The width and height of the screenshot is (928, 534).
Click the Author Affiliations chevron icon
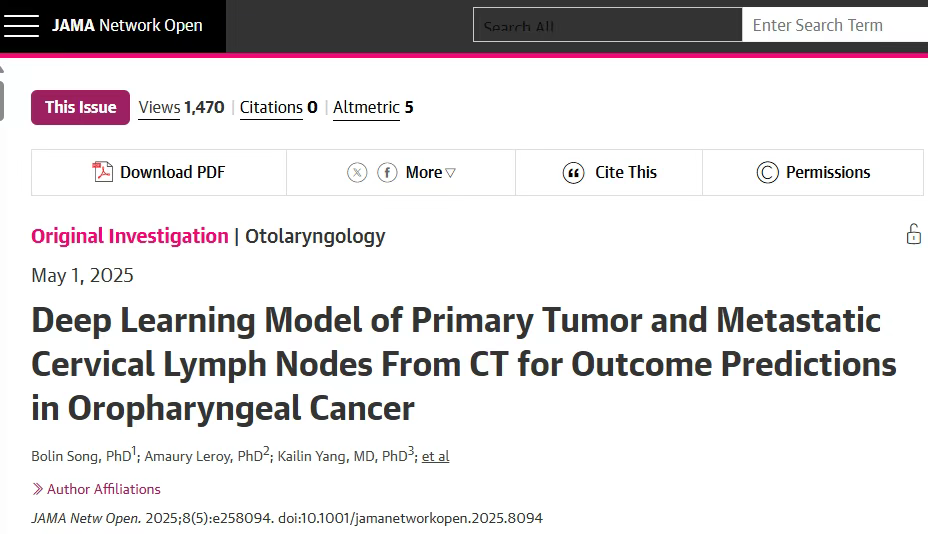[x=37, y=489]
